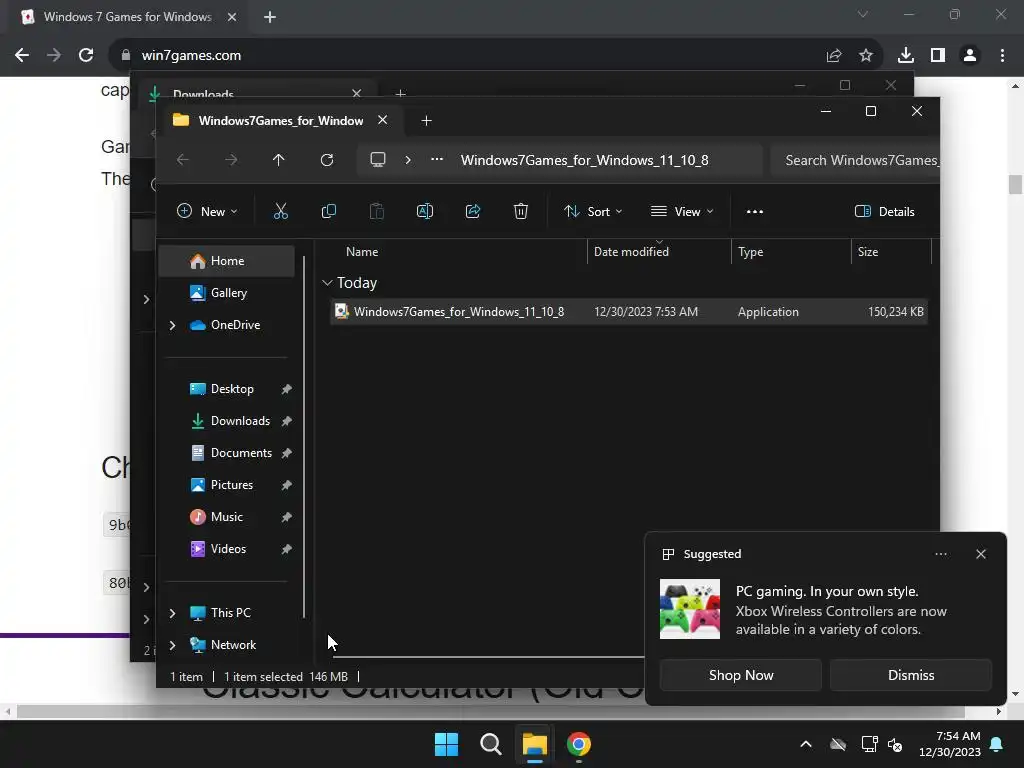Click the taskbar clock and date

coord(950,744)
